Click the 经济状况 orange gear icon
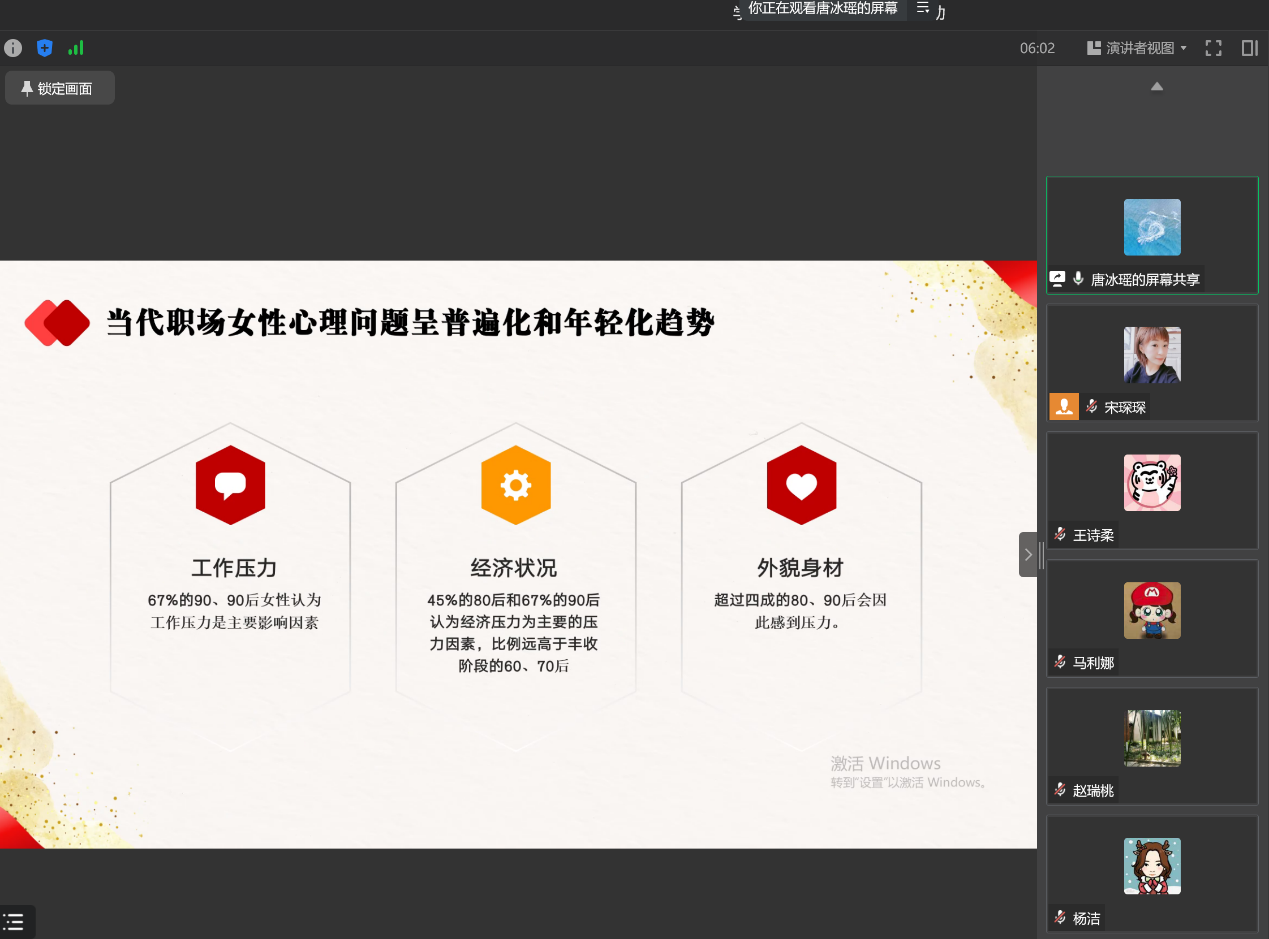The width and height of the screenshot is (1269, 939). (x=515, y=486)
